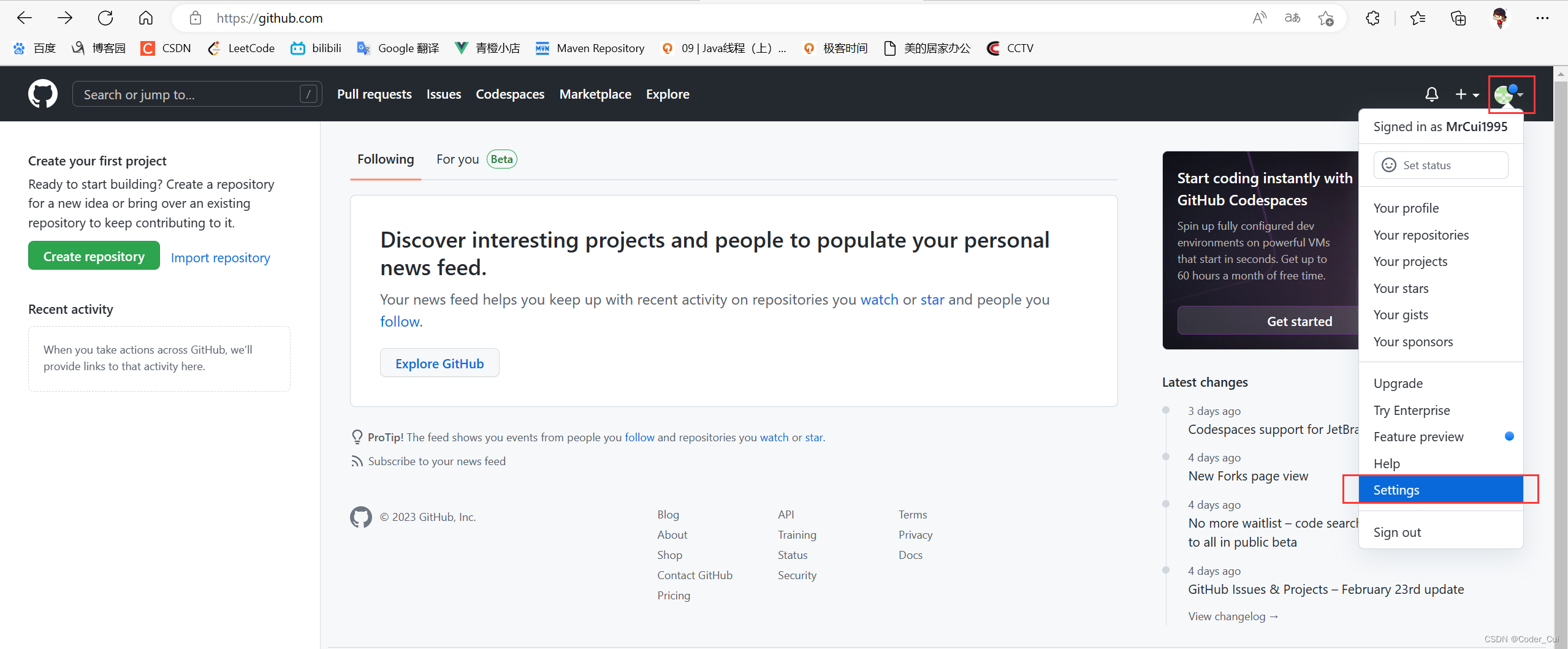Select Your stars menu item
This screenshot has width=1568, height=649.
pyautogui.click(x=1441, y=289)
